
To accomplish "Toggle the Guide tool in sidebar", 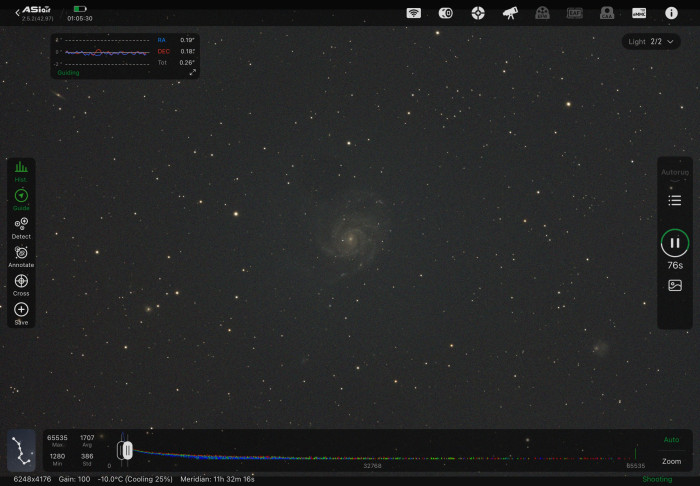I will pyautogui.click(x=21, y=200).
